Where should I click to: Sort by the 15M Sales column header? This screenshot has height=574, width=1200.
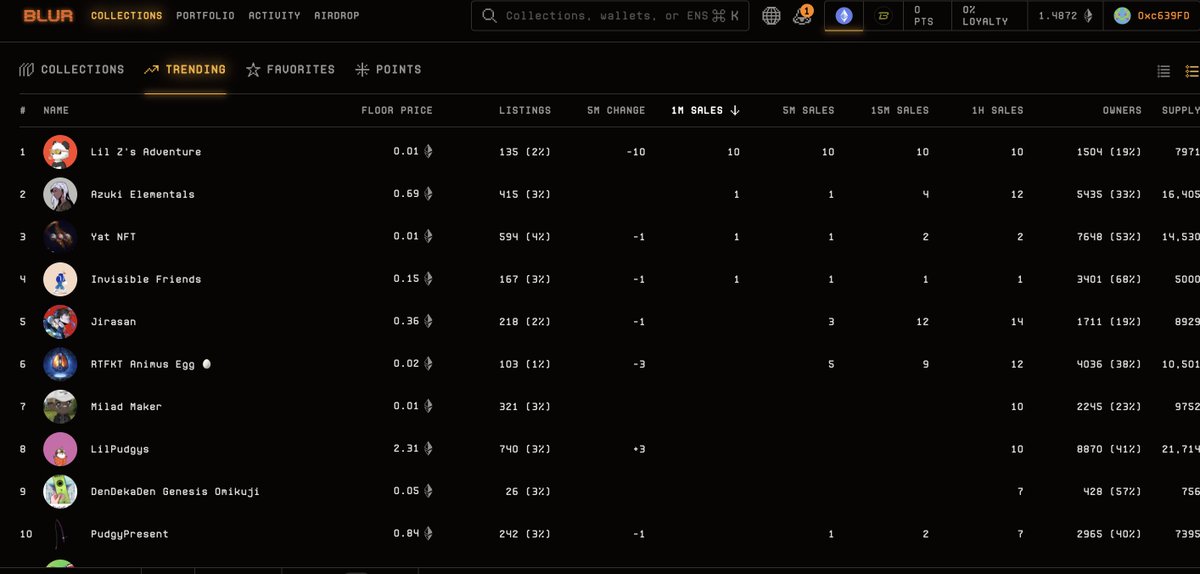(x=900, y=110)
